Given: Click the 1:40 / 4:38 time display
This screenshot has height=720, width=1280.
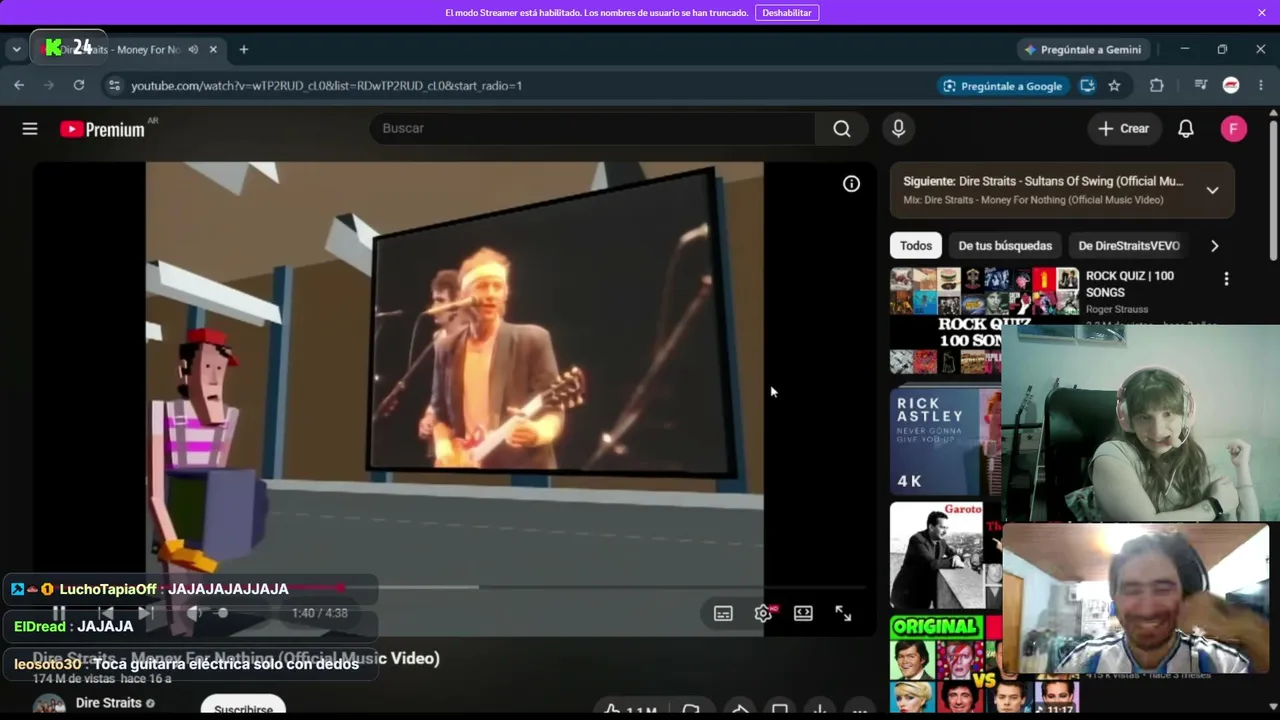Looking at the screenshot, I should click(320, 613).
